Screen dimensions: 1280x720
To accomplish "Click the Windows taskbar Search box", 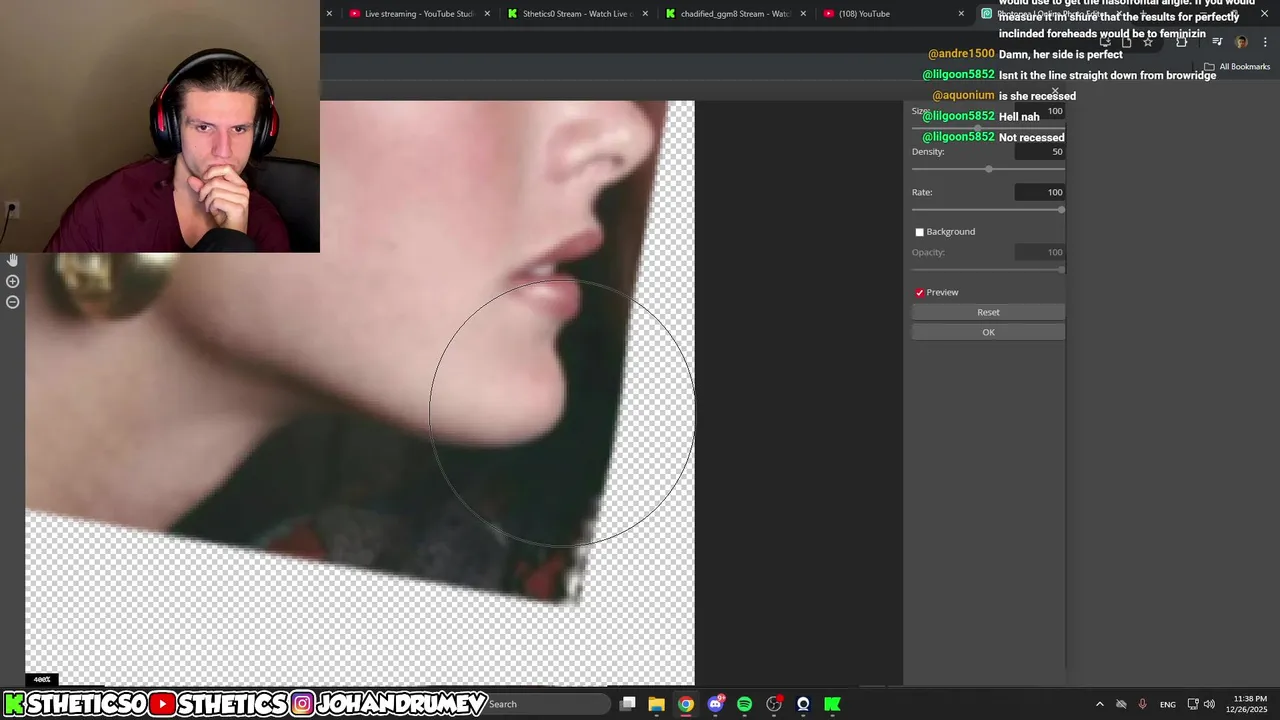I will point(547,704).
